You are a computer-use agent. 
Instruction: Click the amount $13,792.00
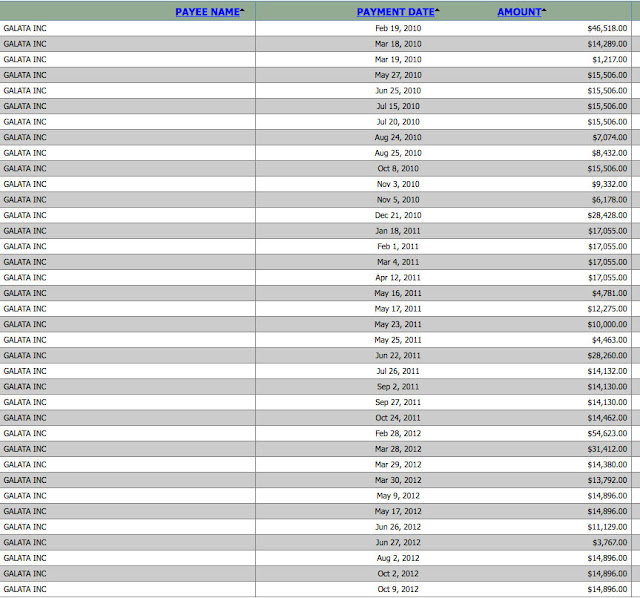pyautogui.click(x=607, y=480)
